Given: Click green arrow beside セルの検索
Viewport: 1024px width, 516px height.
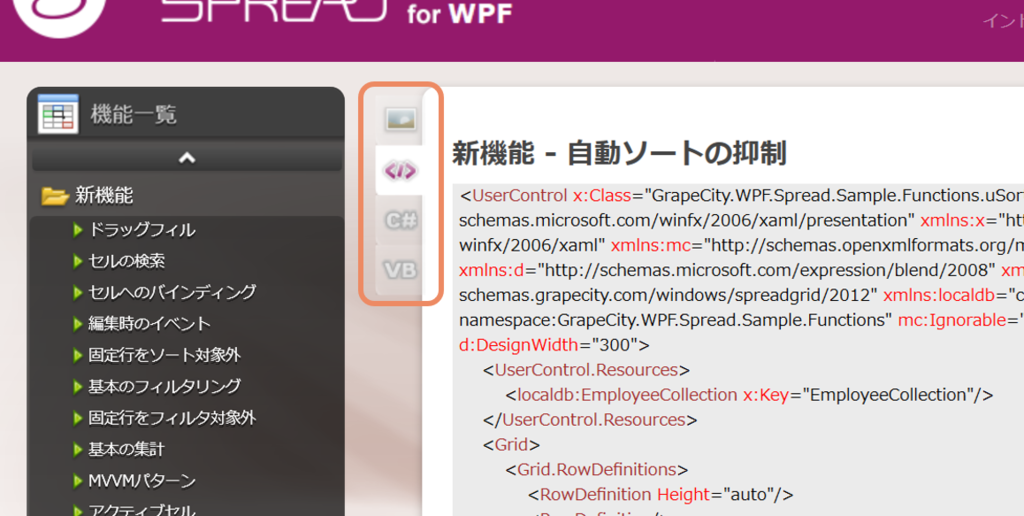Looking at the screenshot, I should click(x=78, y=261).
